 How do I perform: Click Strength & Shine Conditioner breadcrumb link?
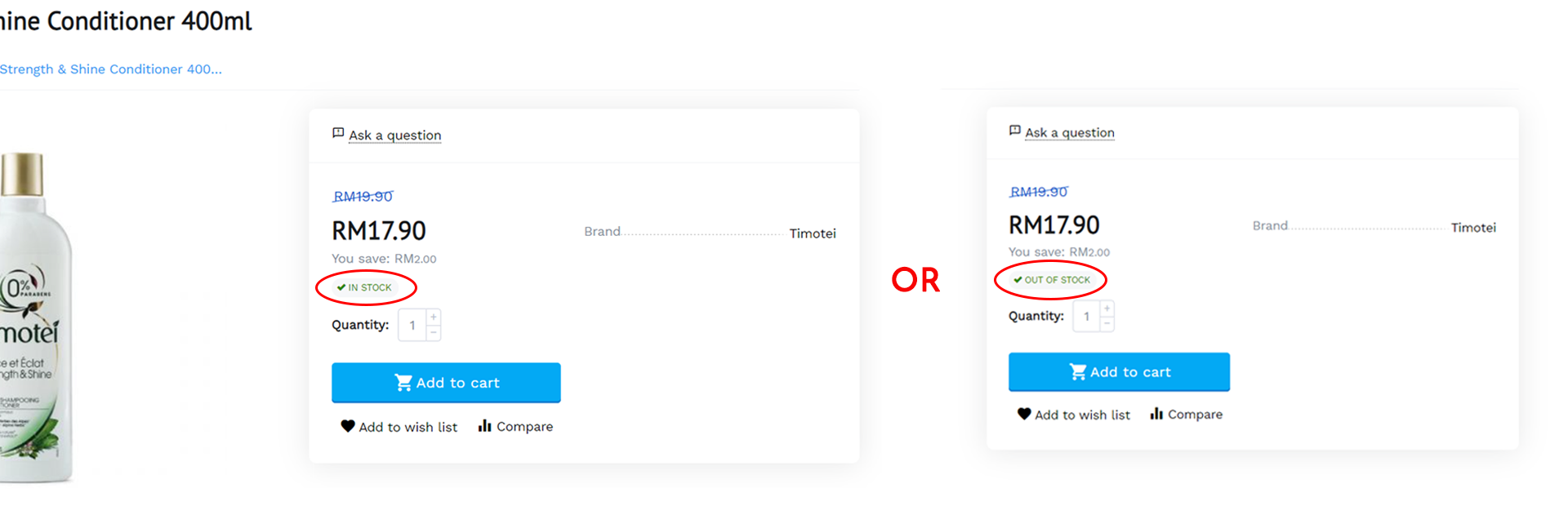110,69
